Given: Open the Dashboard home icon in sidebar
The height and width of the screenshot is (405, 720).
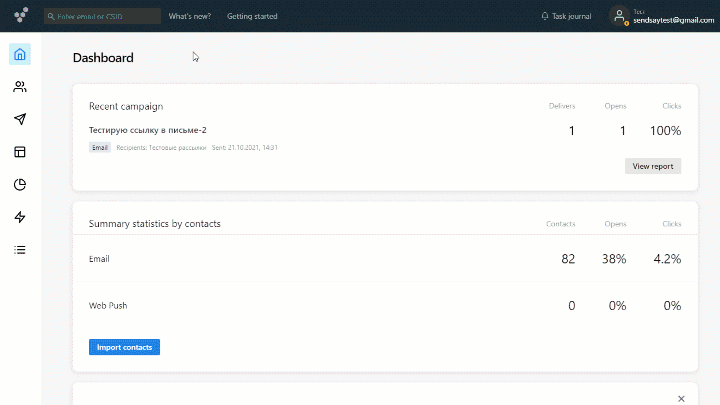Looking at the screenshot, I should pyautogui.click(x=20, y=54).
